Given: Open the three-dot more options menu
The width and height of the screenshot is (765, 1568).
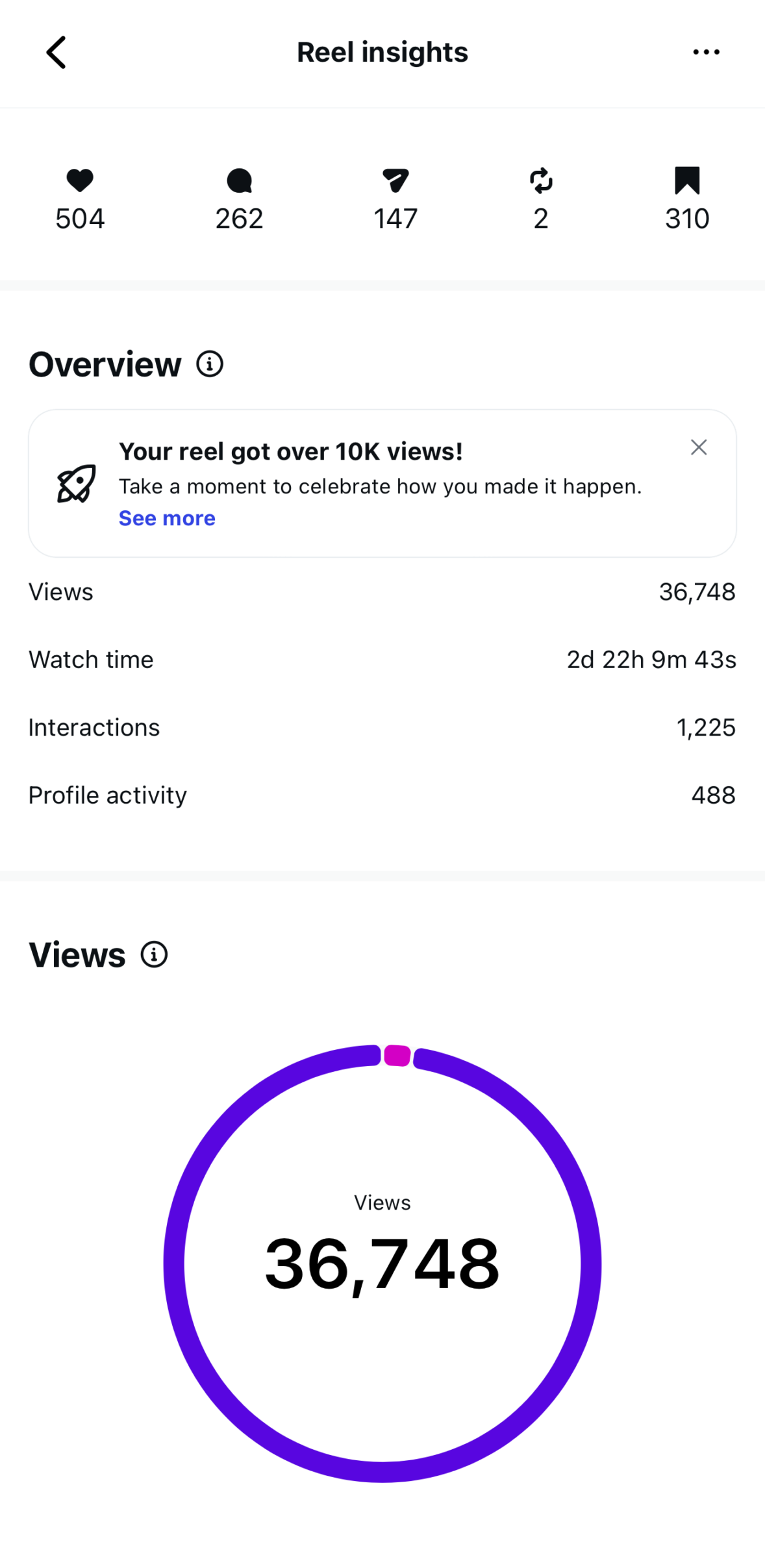Looking at the screenshot, I should (x=706, y=52).
